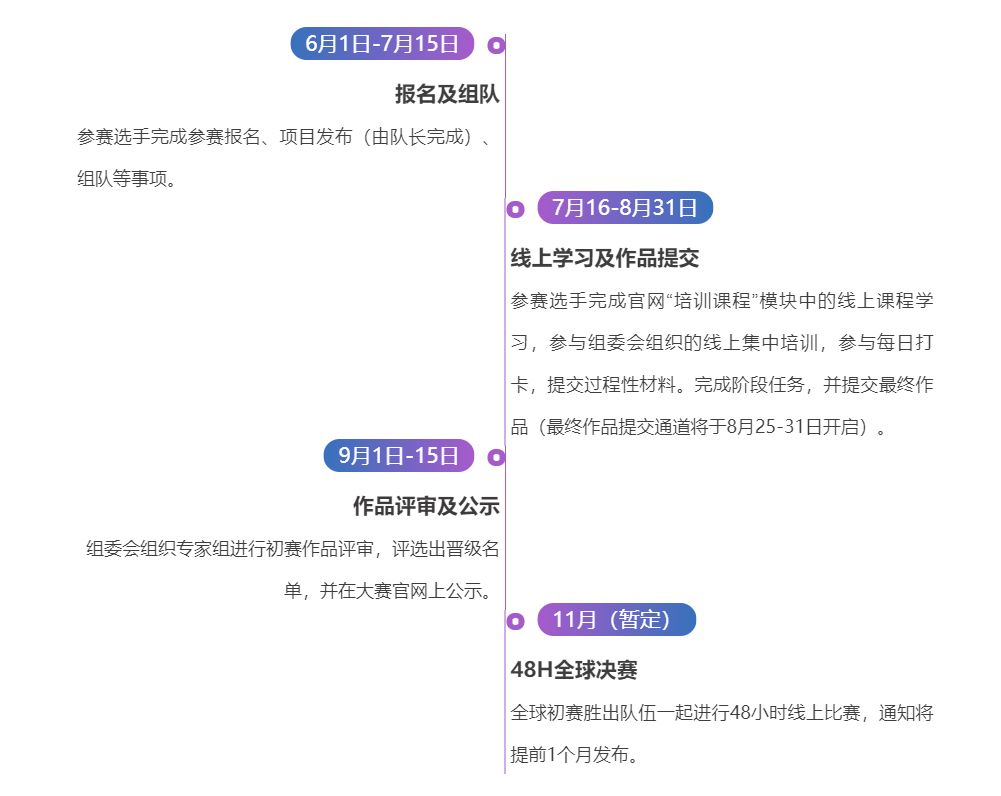Screen dimensions: 1001x796
Task: Click the line mentioning 48小时线上比赛
Action: point(722,713)
